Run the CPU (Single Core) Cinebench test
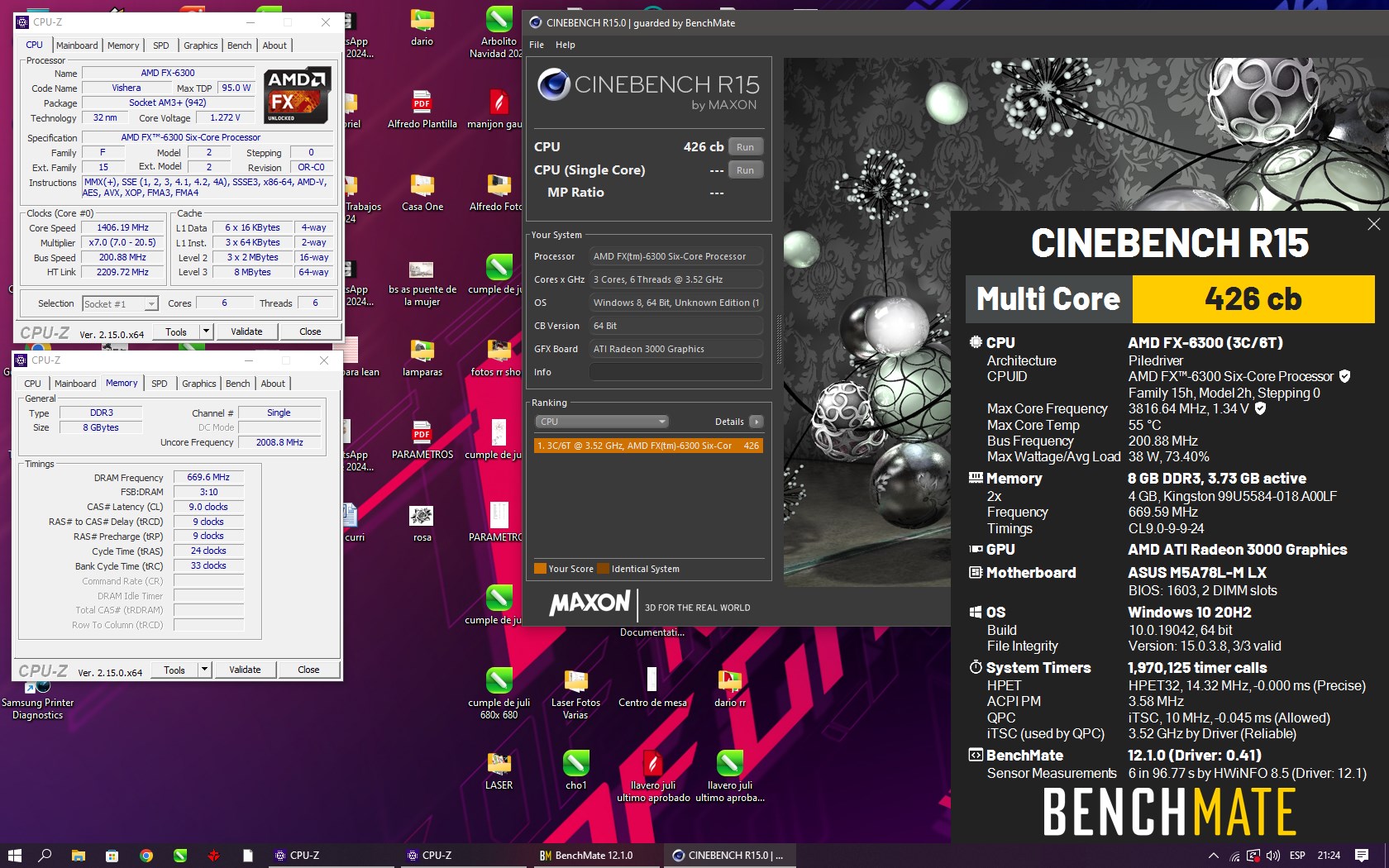This screenshot has width=1389, height=868. point(745,170)
